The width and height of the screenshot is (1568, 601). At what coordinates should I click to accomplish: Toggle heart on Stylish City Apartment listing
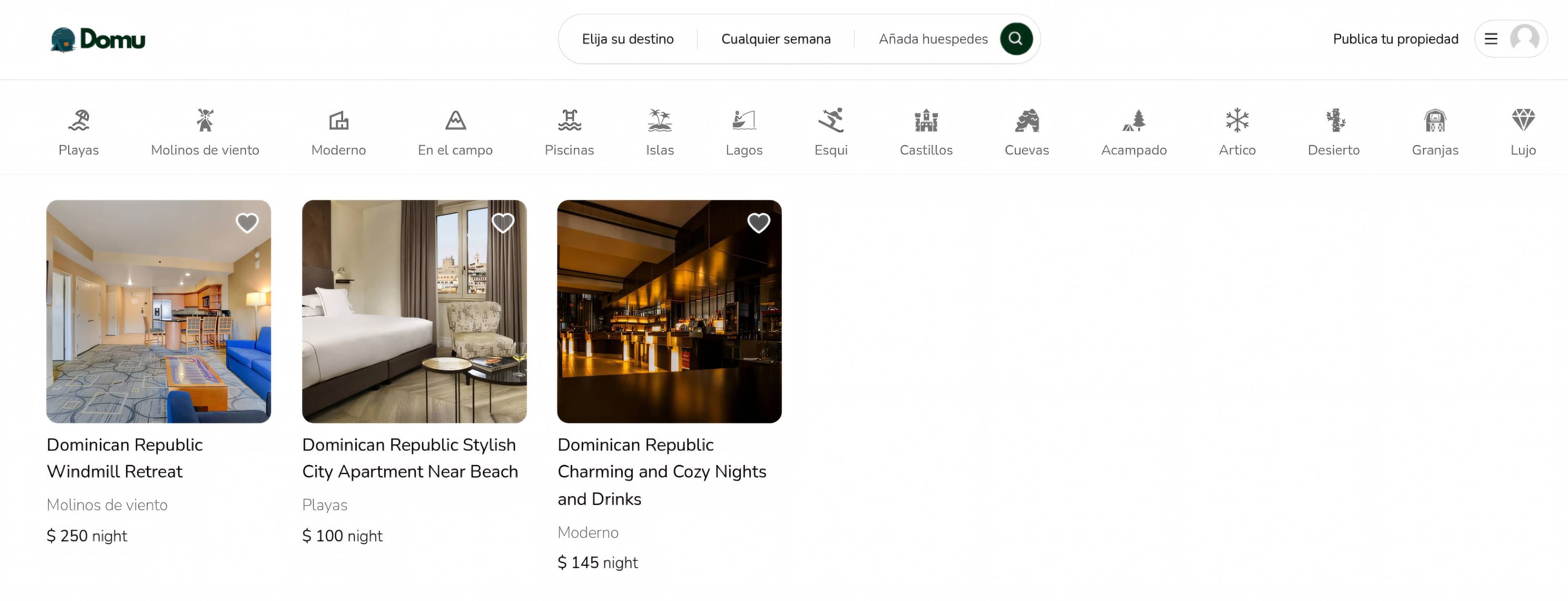tap(503, 223)
